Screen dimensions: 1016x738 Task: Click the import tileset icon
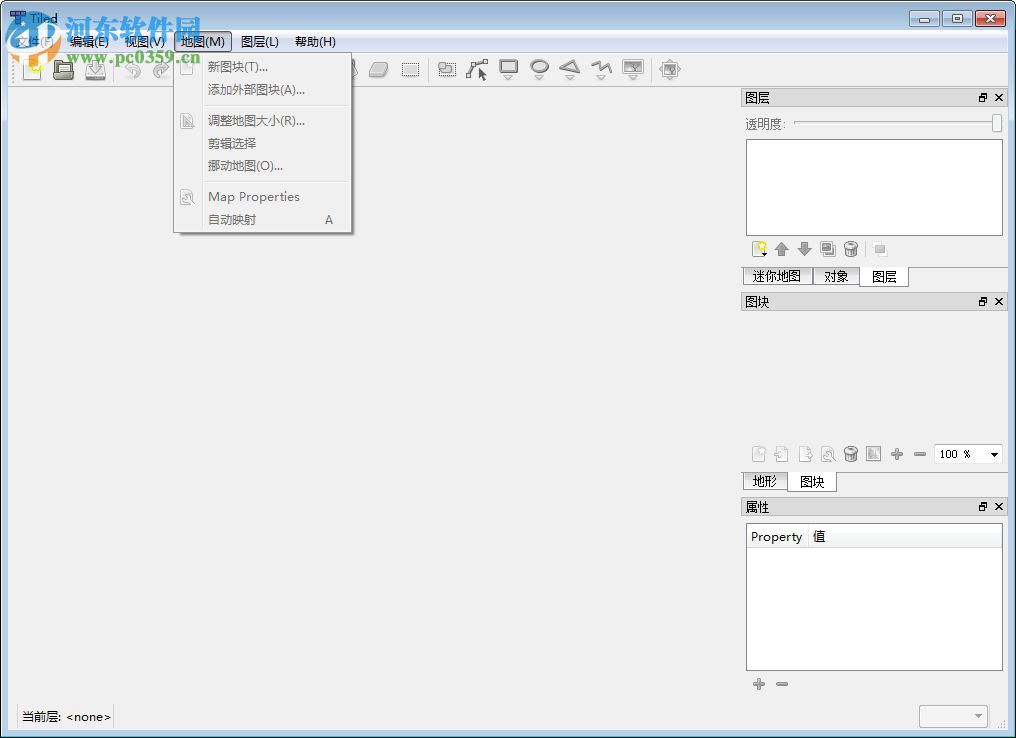point(781,454)
